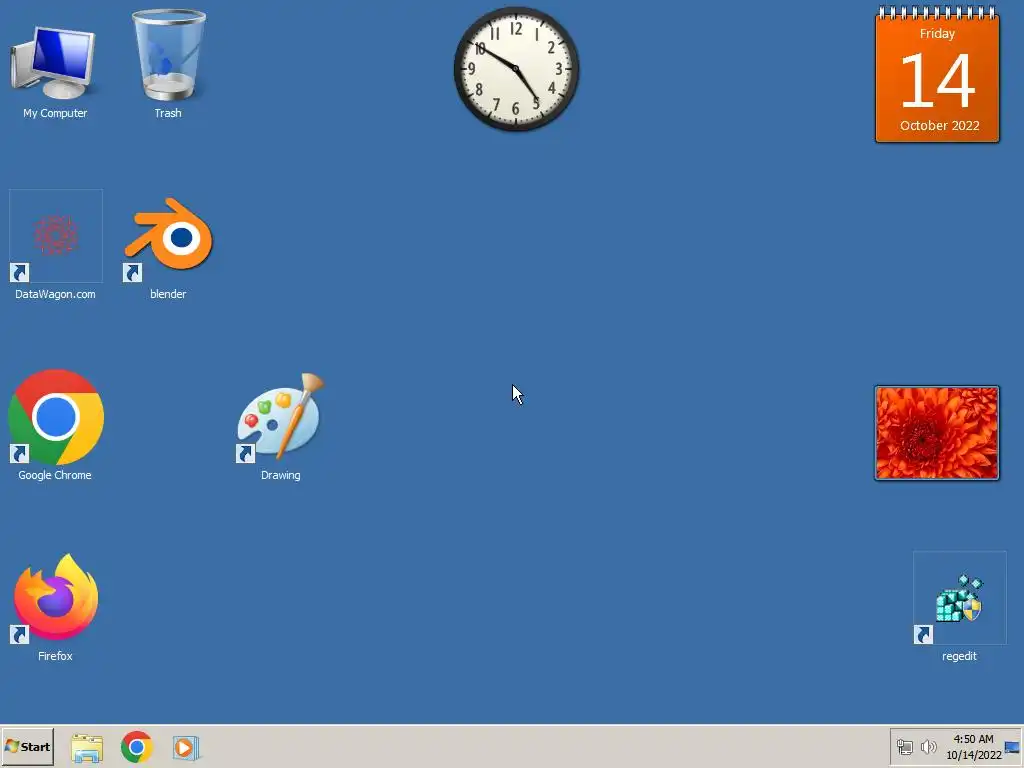Click the orange calendar gadget

(x=937, y=74)
